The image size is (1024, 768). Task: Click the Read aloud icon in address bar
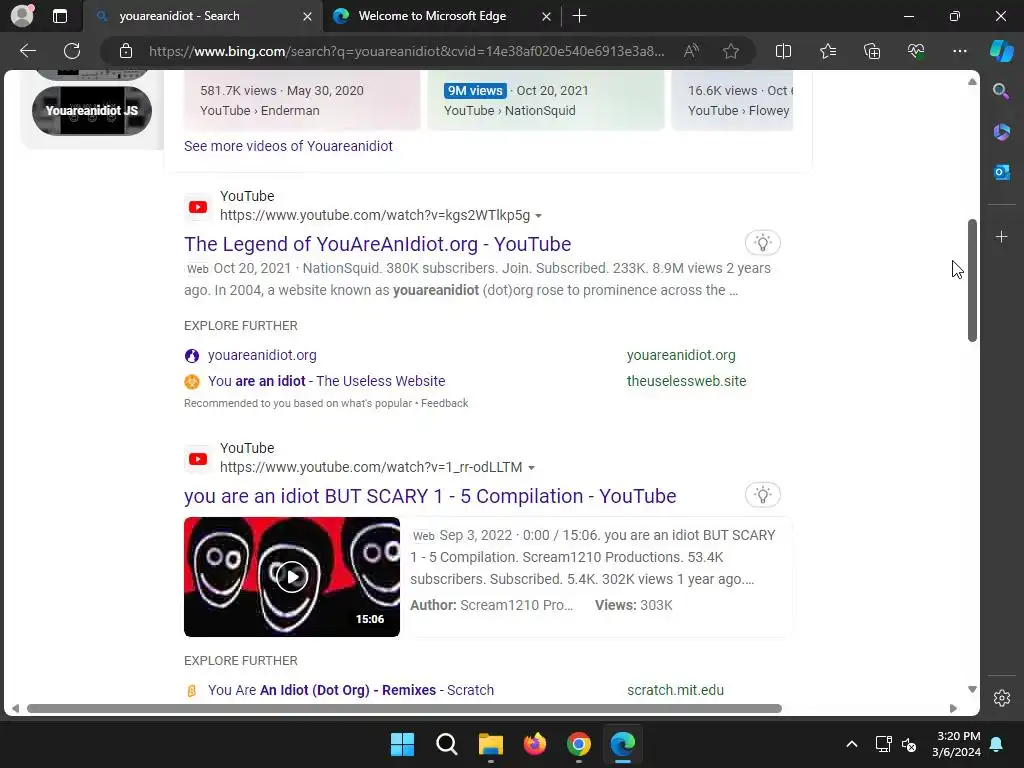(x=691, y=51)
